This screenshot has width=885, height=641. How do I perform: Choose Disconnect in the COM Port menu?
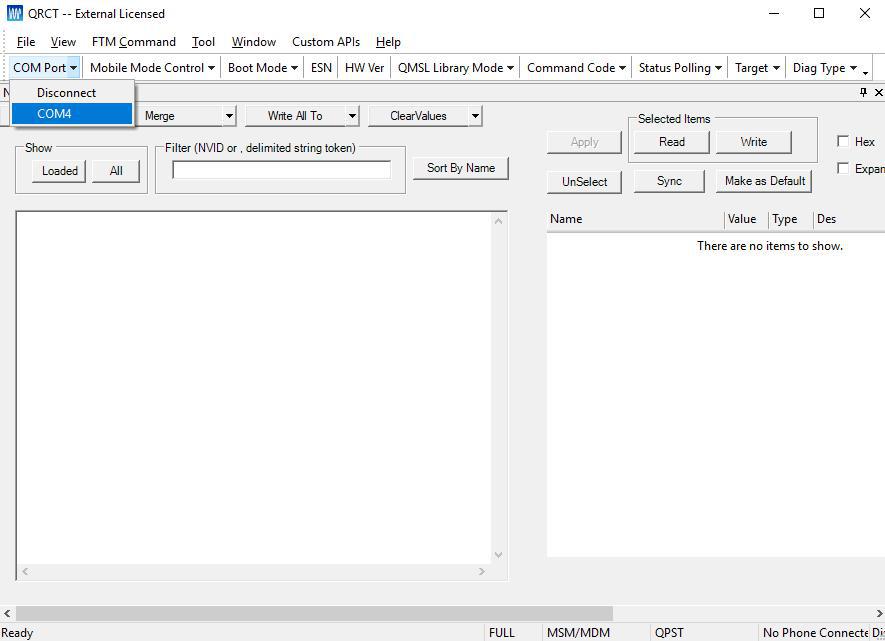point(67,93)
